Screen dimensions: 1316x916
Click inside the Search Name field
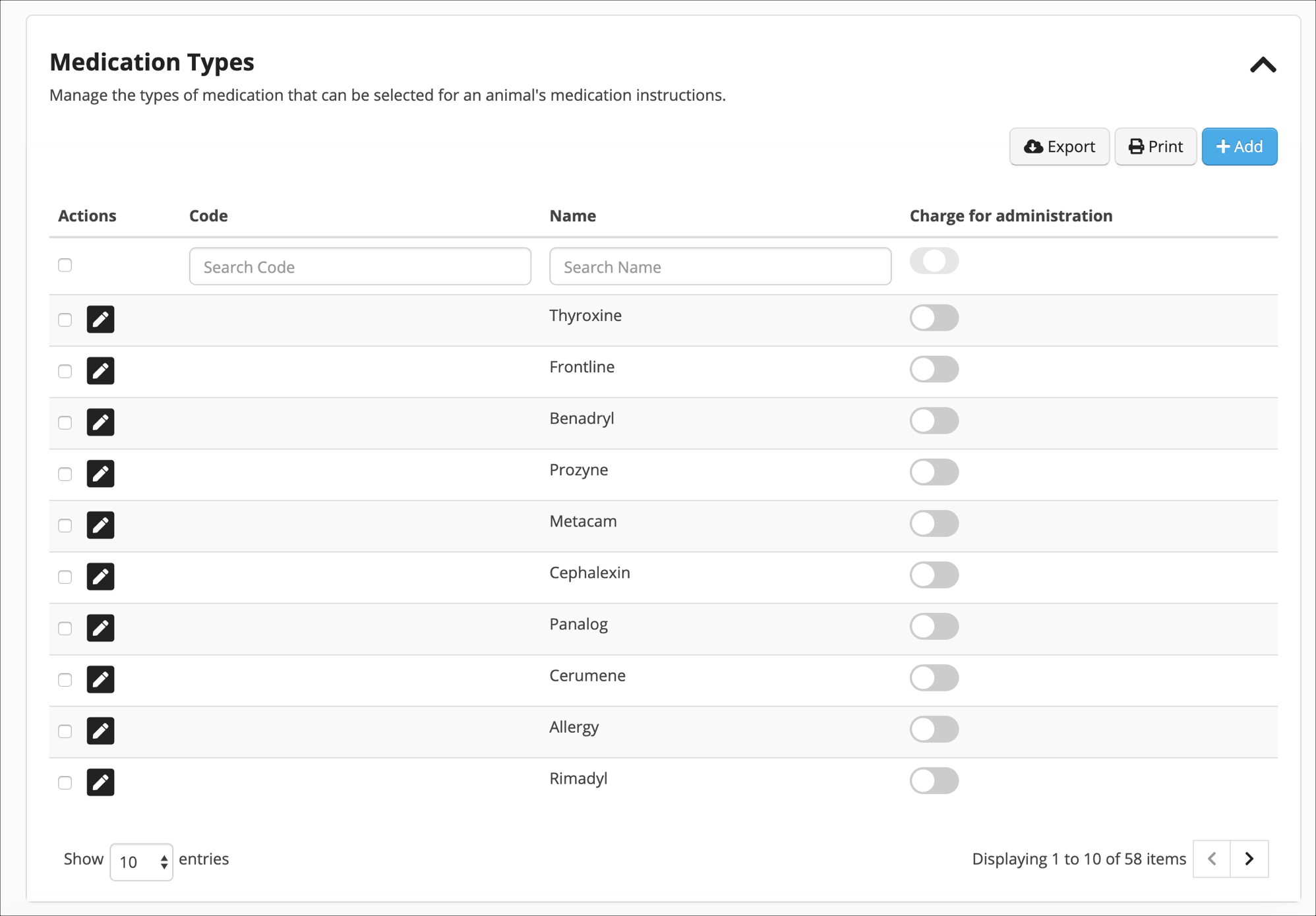pos(720,266)
